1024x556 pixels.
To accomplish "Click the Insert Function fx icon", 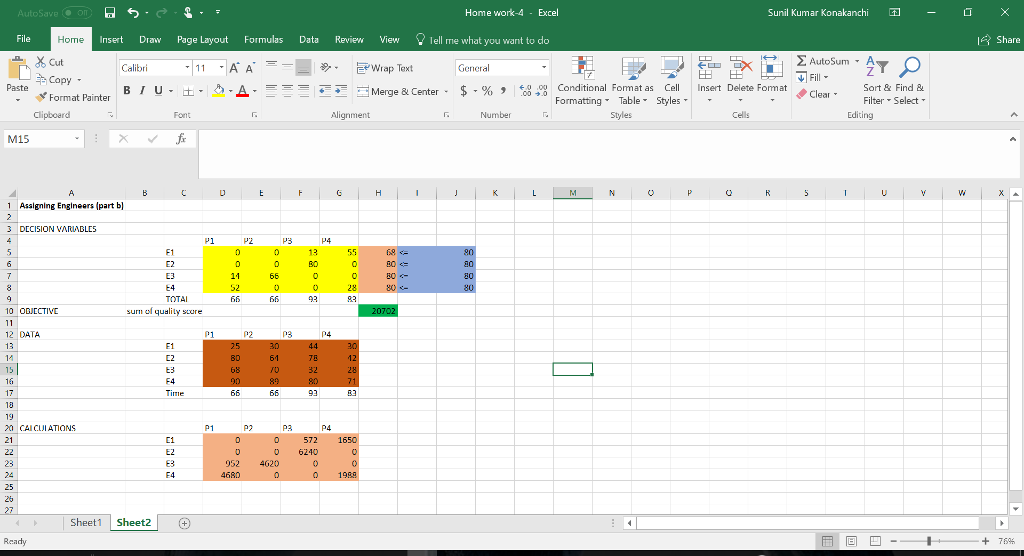I will coord(181,139).
